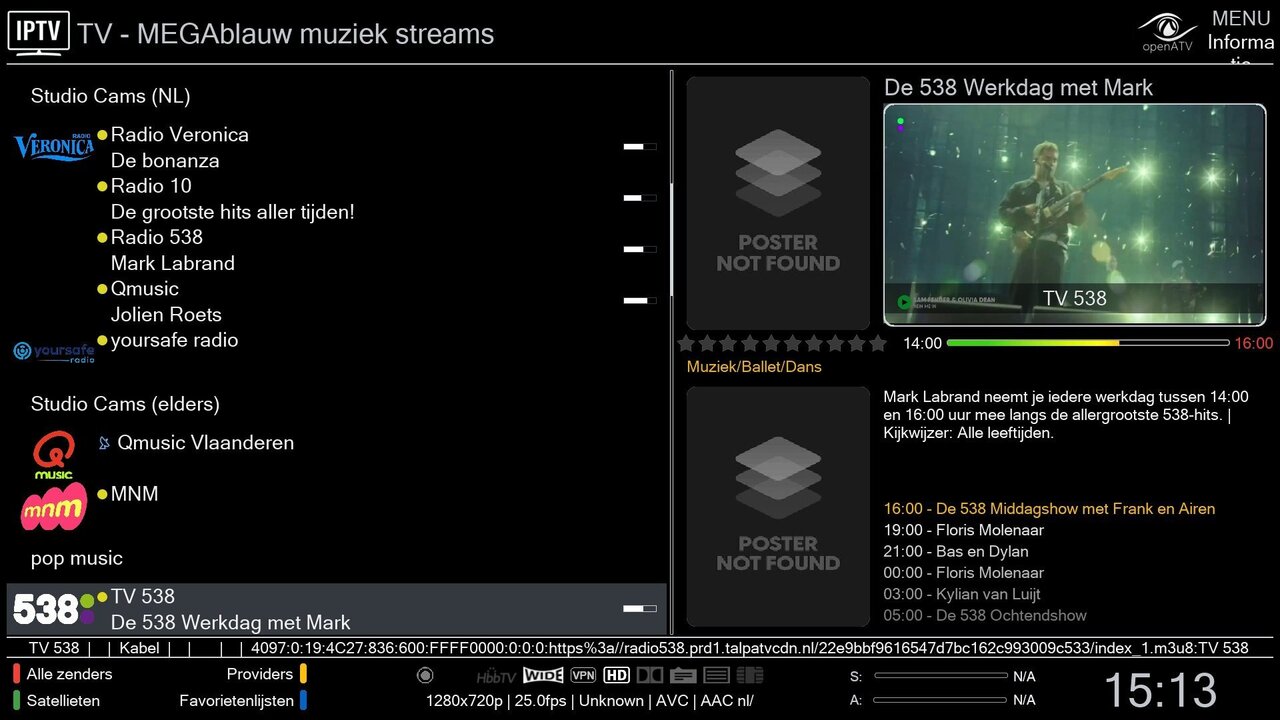The width and height of the screenshot is (1280, 720).
Task: Click the Dolby Digital audio icon
Action: (x=649, y=675)
